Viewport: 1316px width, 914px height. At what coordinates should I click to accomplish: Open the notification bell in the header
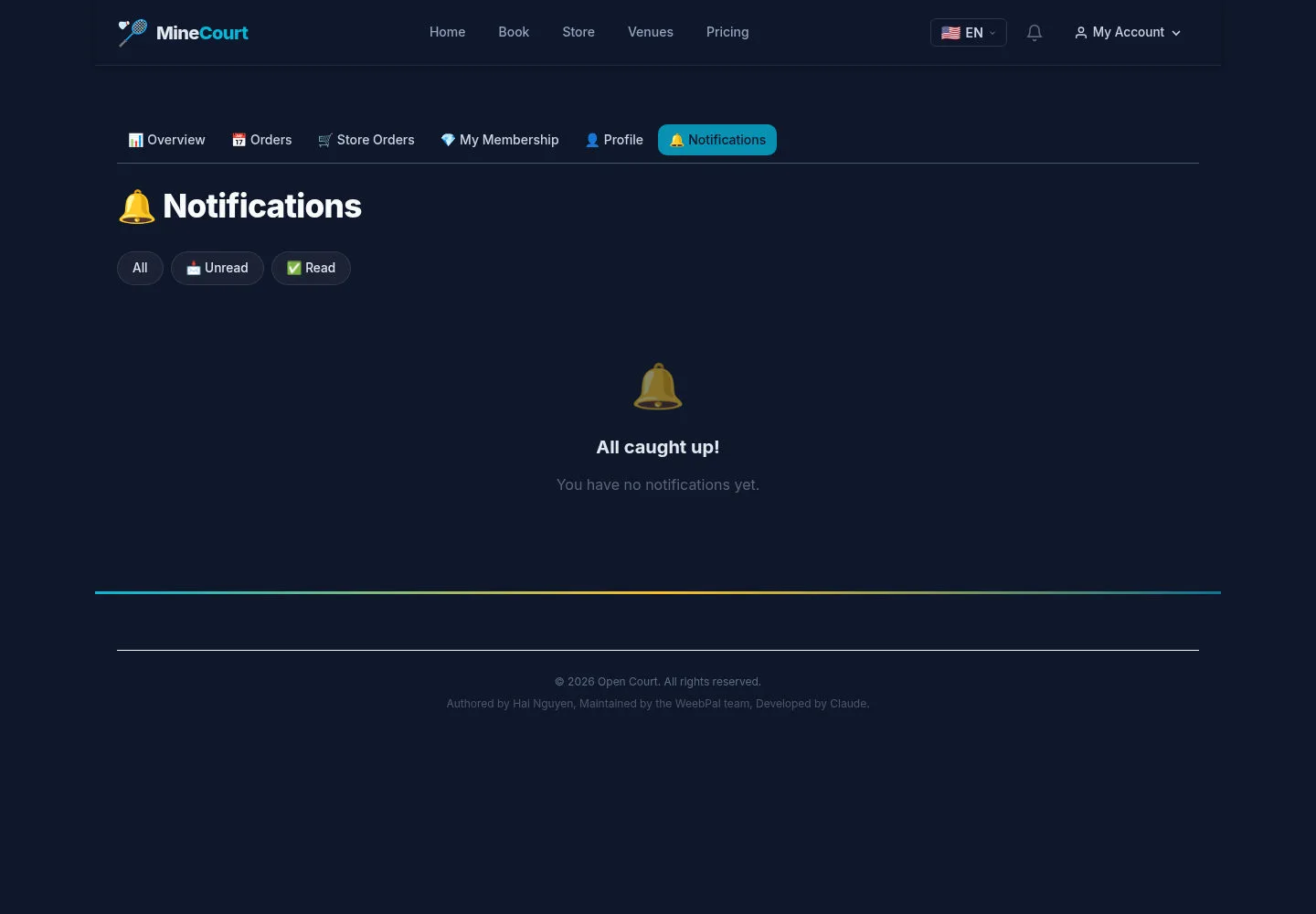tap(1035, 33)
